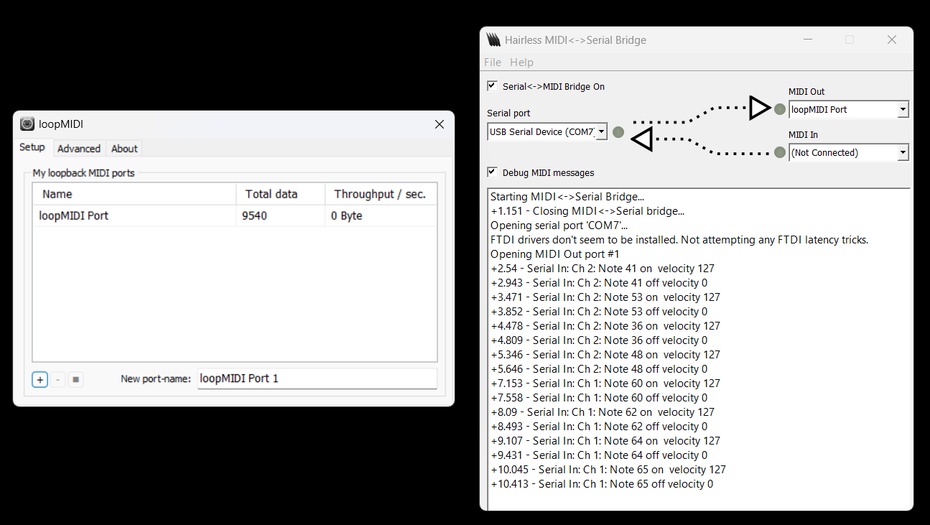Select the loopMIDI Port row in ports list
This screenshot has height=525, width=930.
point(235,216)
